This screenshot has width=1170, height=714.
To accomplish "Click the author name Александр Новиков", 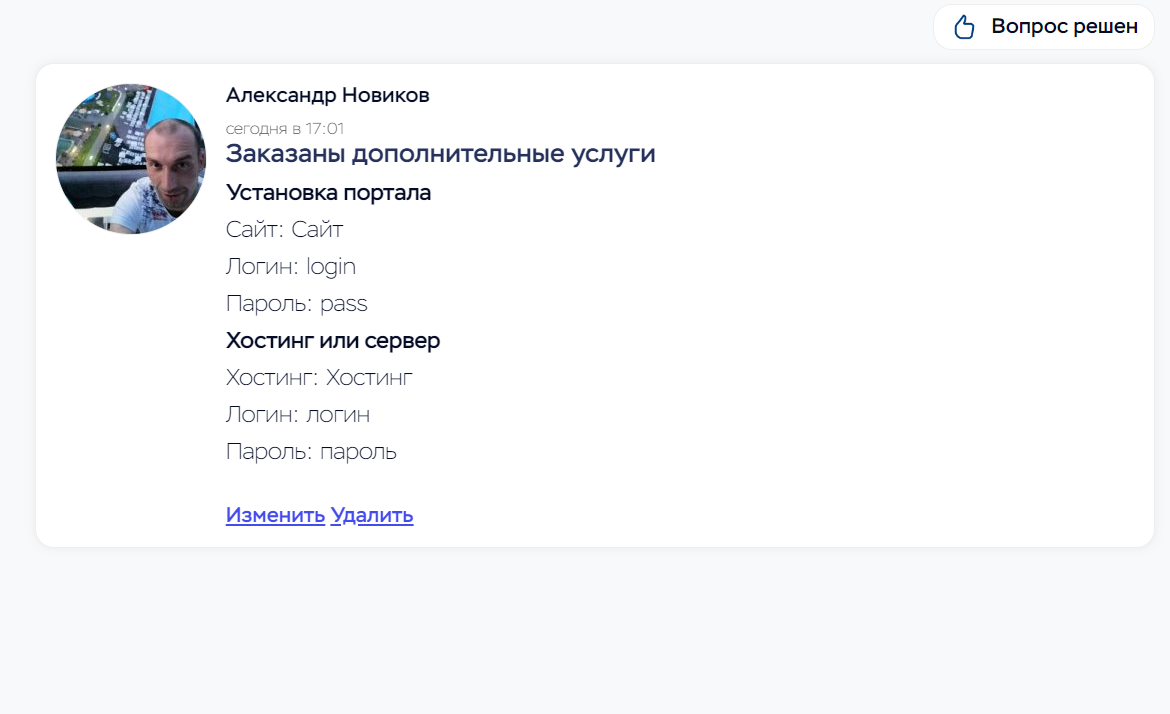I will 328,95.
